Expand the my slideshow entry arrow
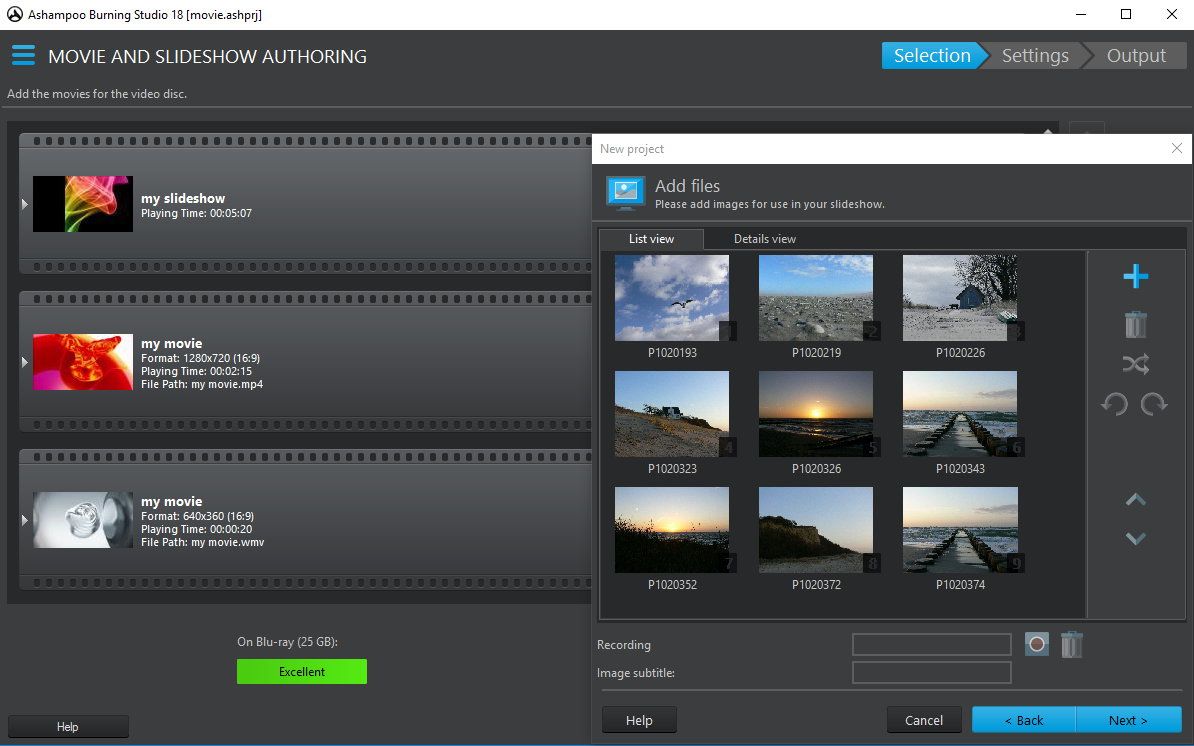The image size is (1194, 746). [x=25, y=204]
